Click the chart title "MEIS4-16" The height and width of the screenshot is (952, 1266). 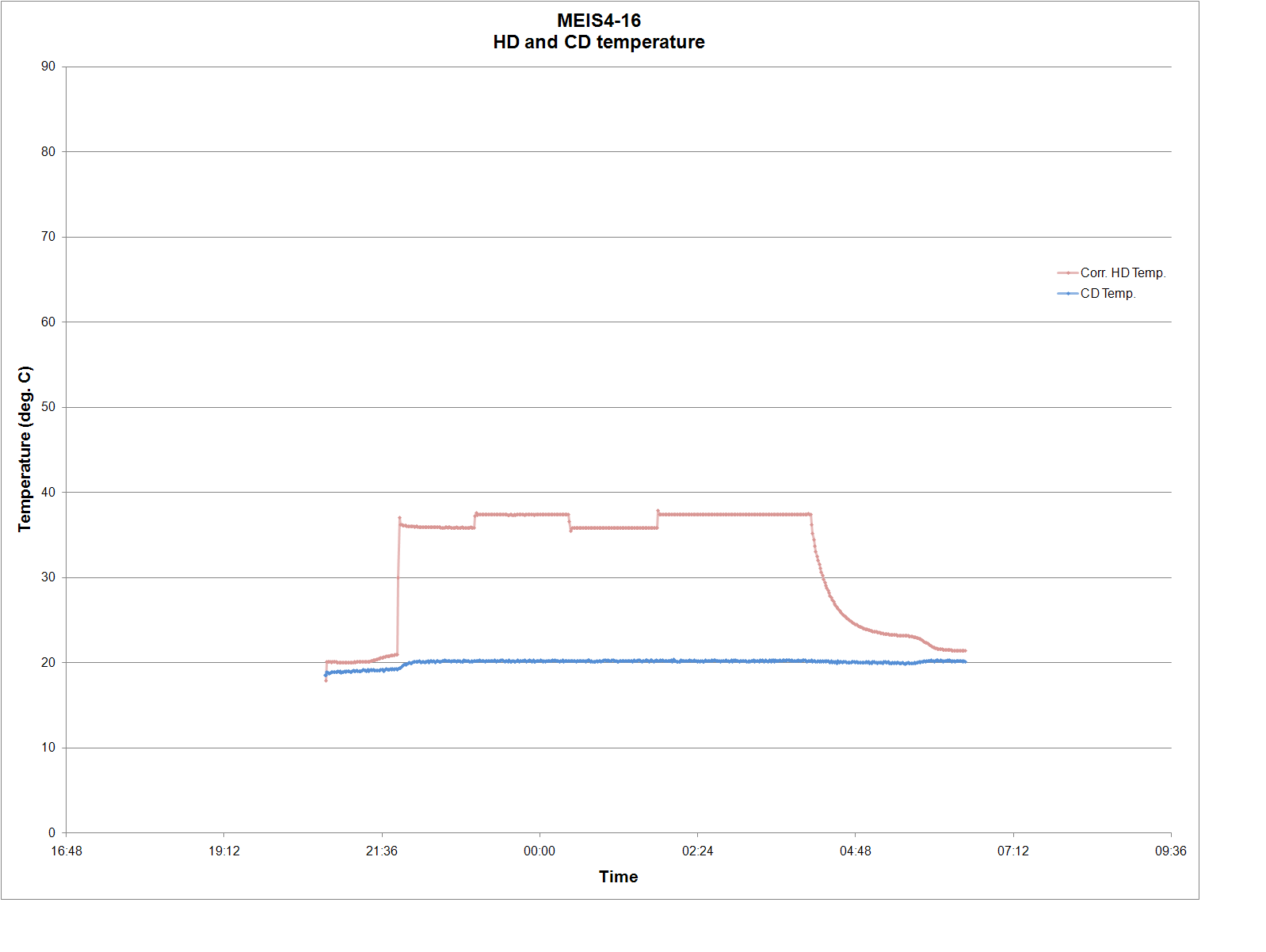tap(598, 21)
